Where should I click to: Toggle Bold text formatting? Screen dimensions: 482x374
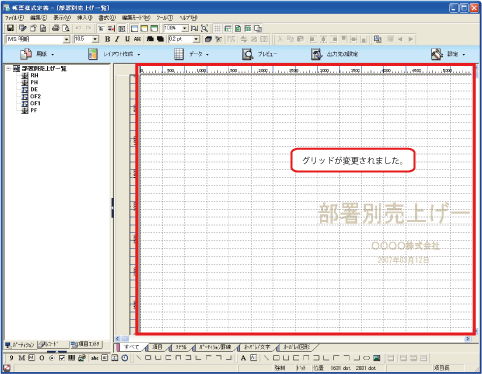point(107,39)
